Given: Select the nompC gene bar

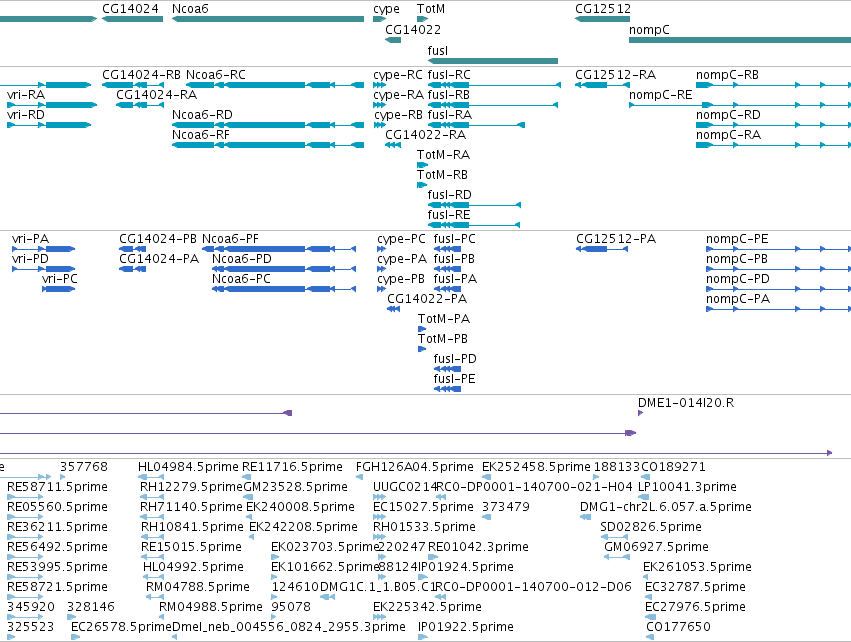Looking at the screenshot, I should click(740, 40).
